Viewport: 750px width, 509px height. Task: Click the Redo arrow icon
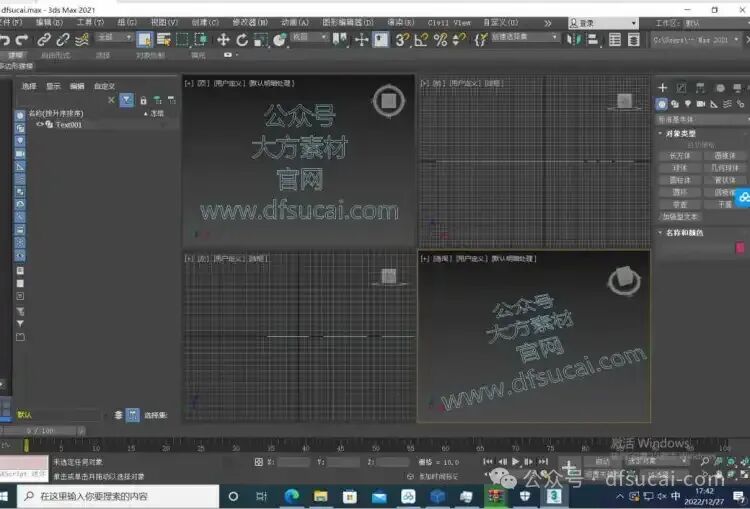pos(22,40)
